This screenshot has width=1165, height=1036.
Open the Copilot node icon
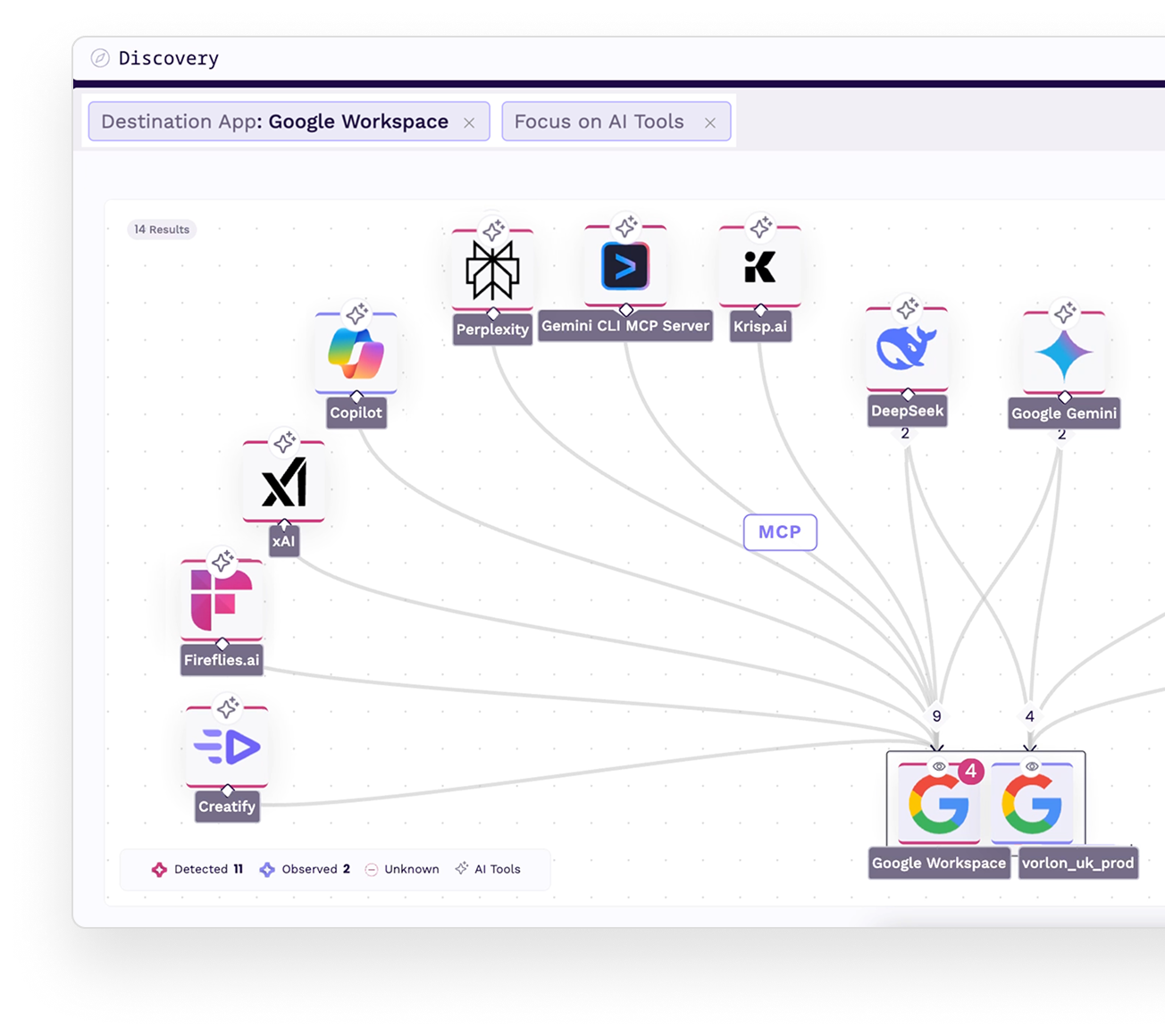356,353
